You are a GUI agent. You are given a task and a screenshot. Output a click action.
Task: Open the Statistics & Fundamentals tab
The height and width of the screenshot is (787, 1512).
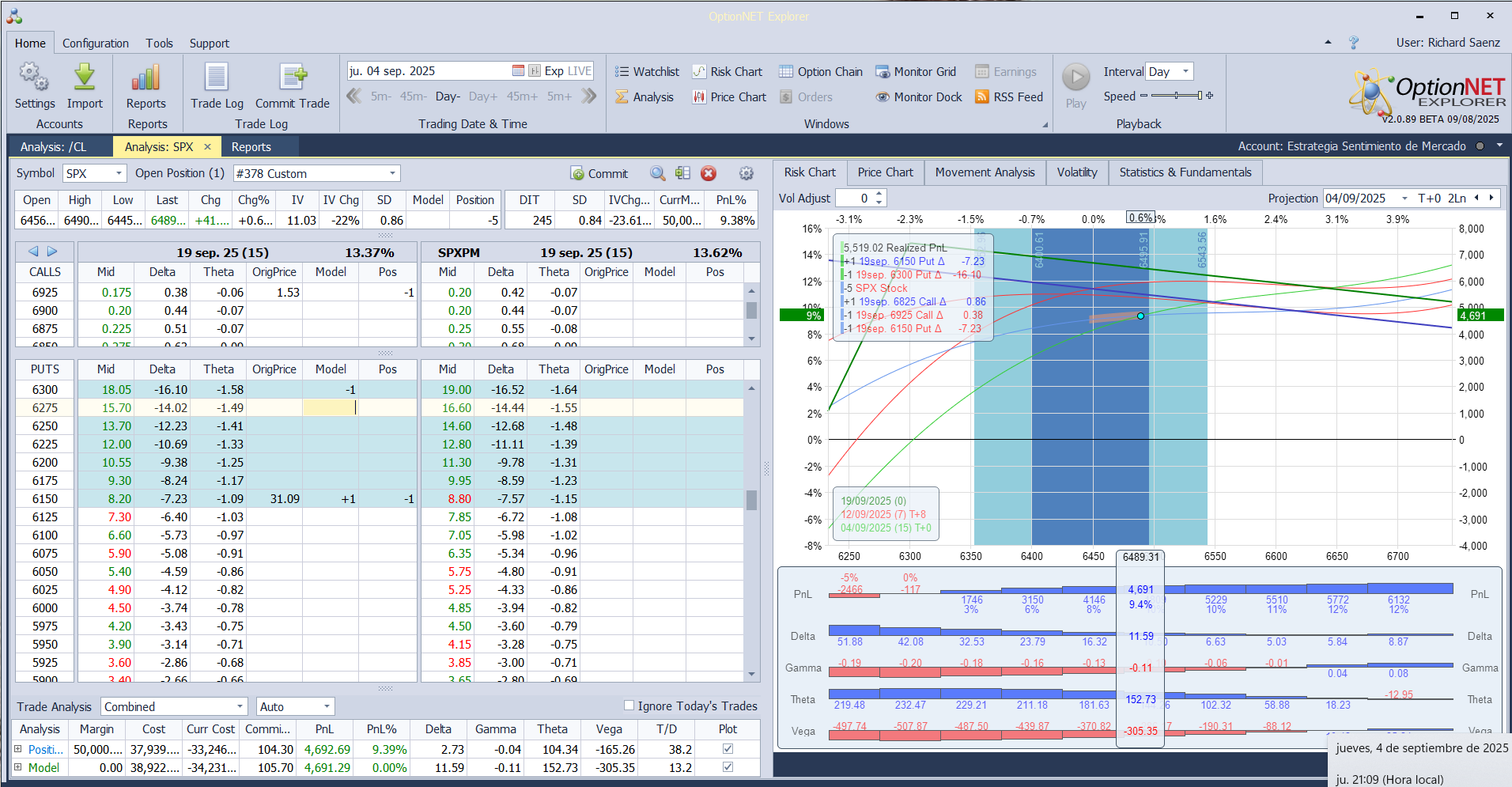tap(1185, 172)
